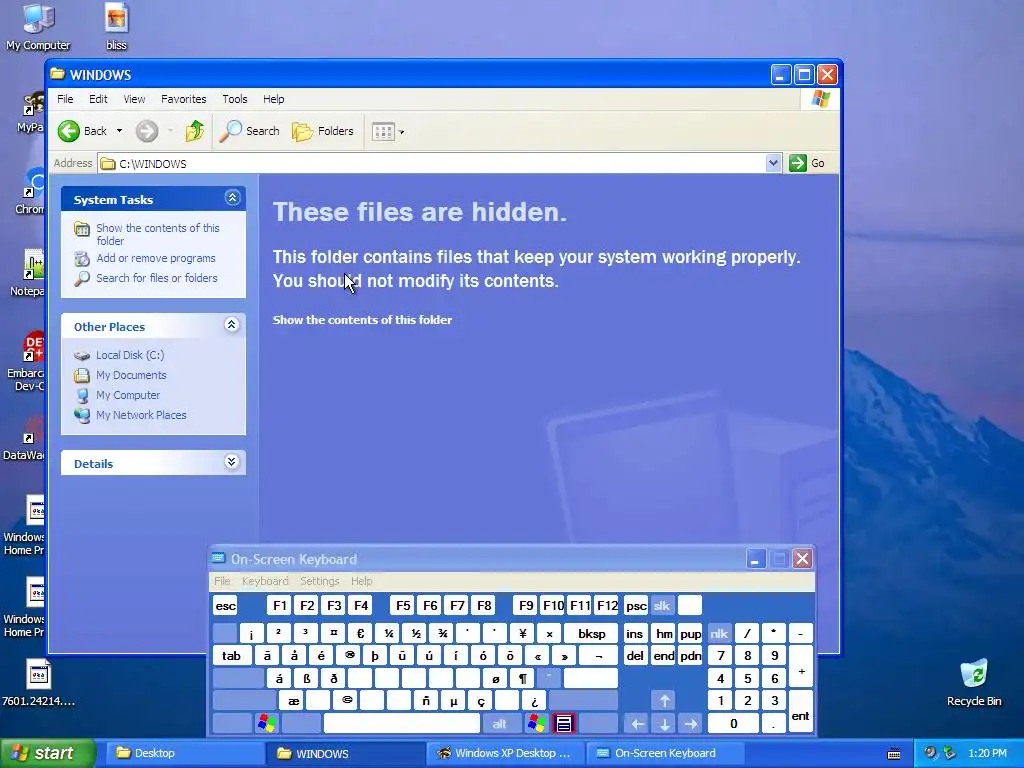Open Local Disk (C:) from Other Places
Image resolution: width=1024 pixels, height=768 pixels.
pos(130,355)
